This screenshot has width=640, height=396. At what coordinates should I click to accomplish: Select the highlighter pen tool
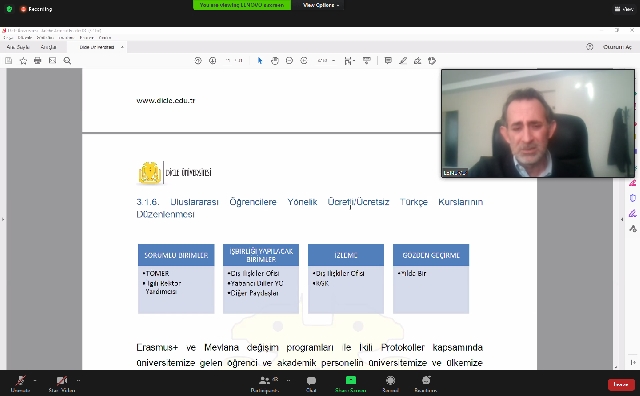(403, 61)
